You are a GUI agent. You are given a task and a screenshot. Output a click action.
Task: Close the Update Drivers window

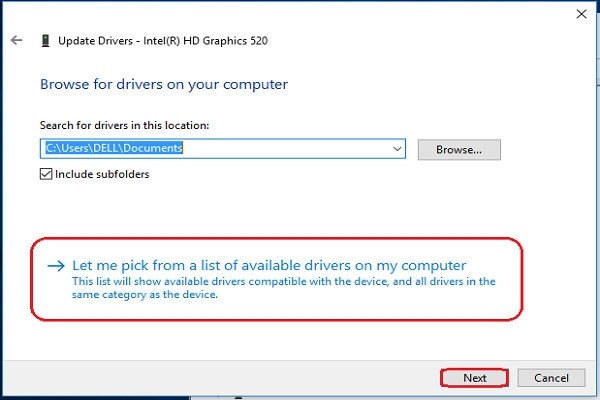click(581, 14)
